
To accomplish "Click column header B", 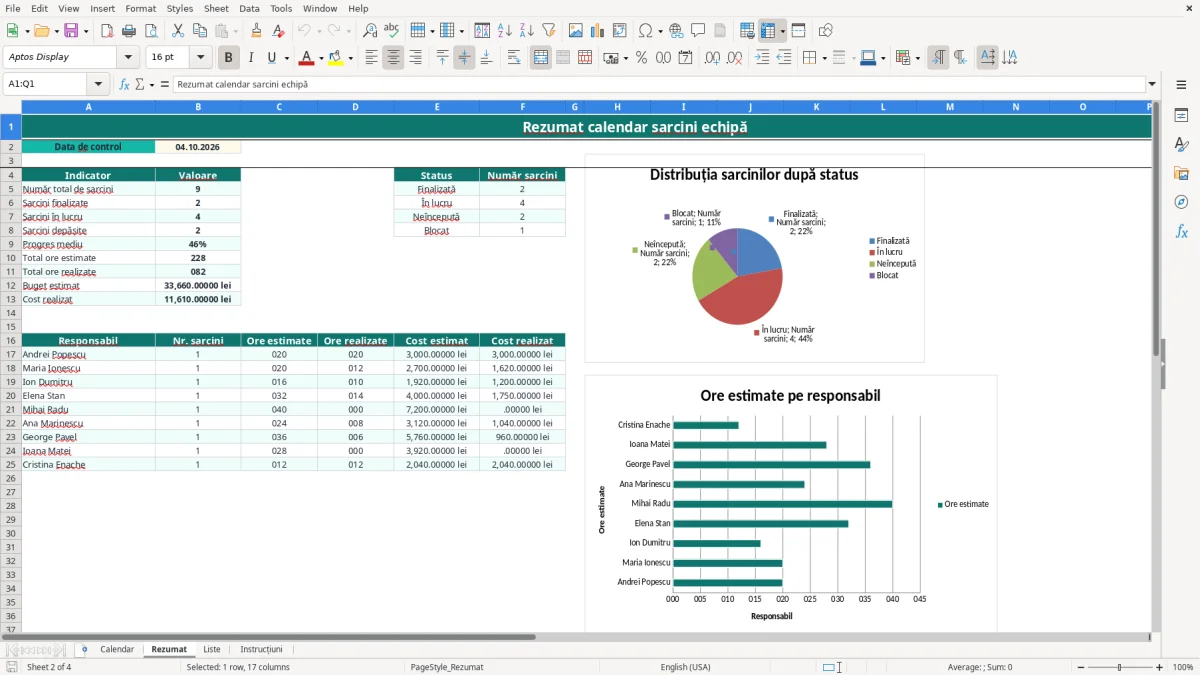I will click(198, 107).
